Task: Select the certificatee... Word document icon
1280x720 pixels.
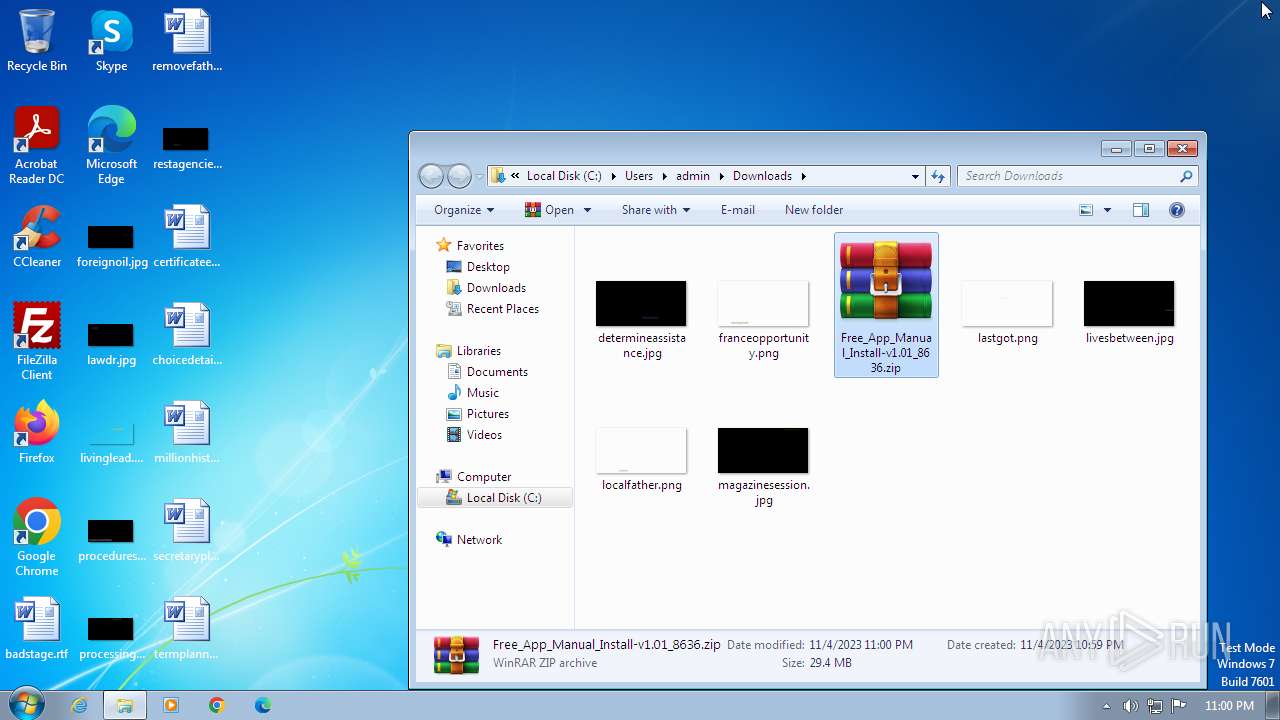Action: click(187, 237)
